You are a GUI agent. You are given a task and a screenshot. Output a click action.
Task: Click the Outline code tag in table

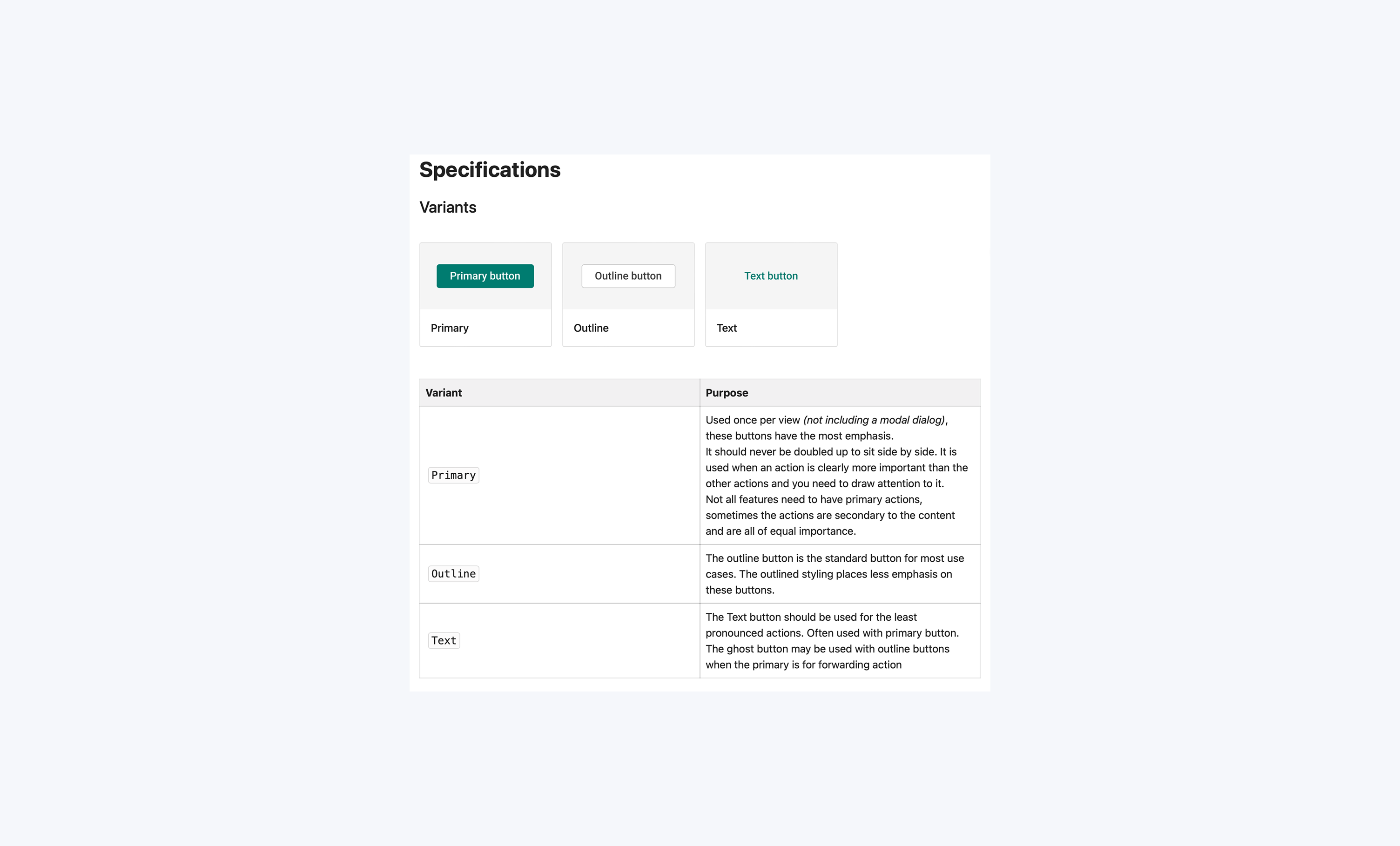(x=453, y=574)
